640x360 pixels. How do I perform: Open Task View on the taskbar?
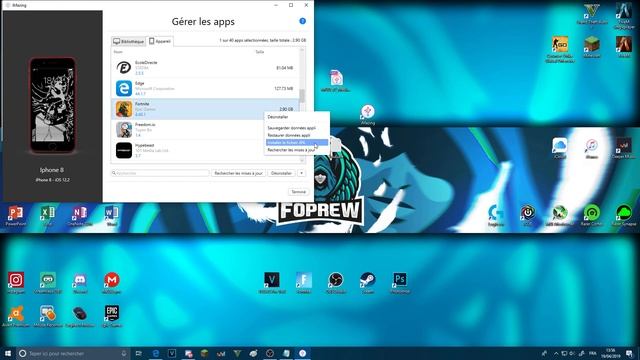click(139, 353)
